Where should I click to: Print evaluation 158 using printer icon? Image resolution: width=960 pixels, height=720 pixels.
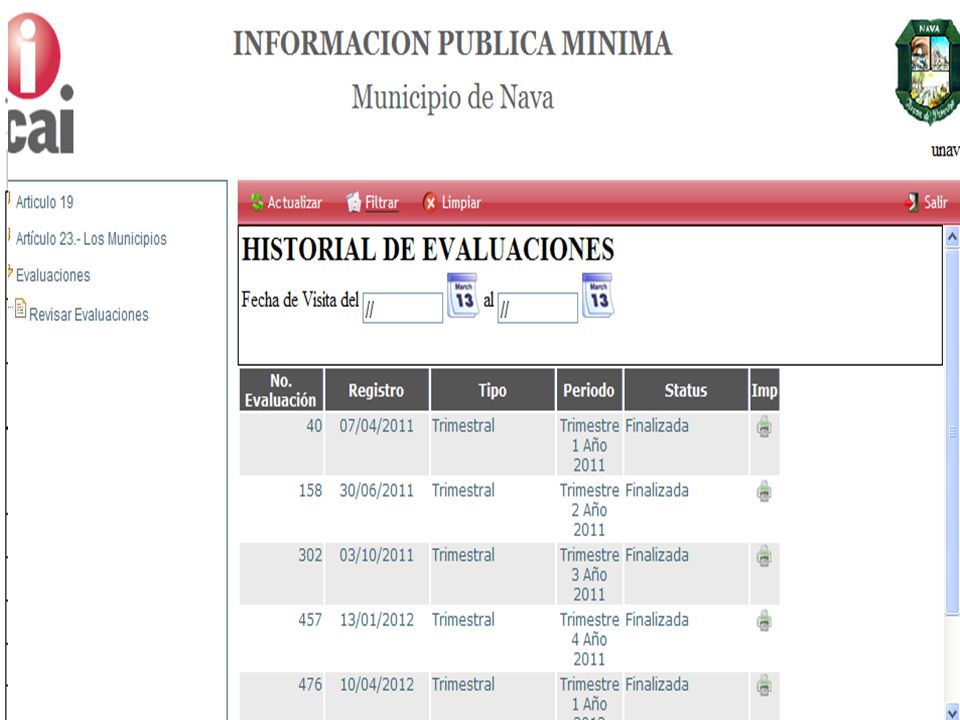point(763,491)
